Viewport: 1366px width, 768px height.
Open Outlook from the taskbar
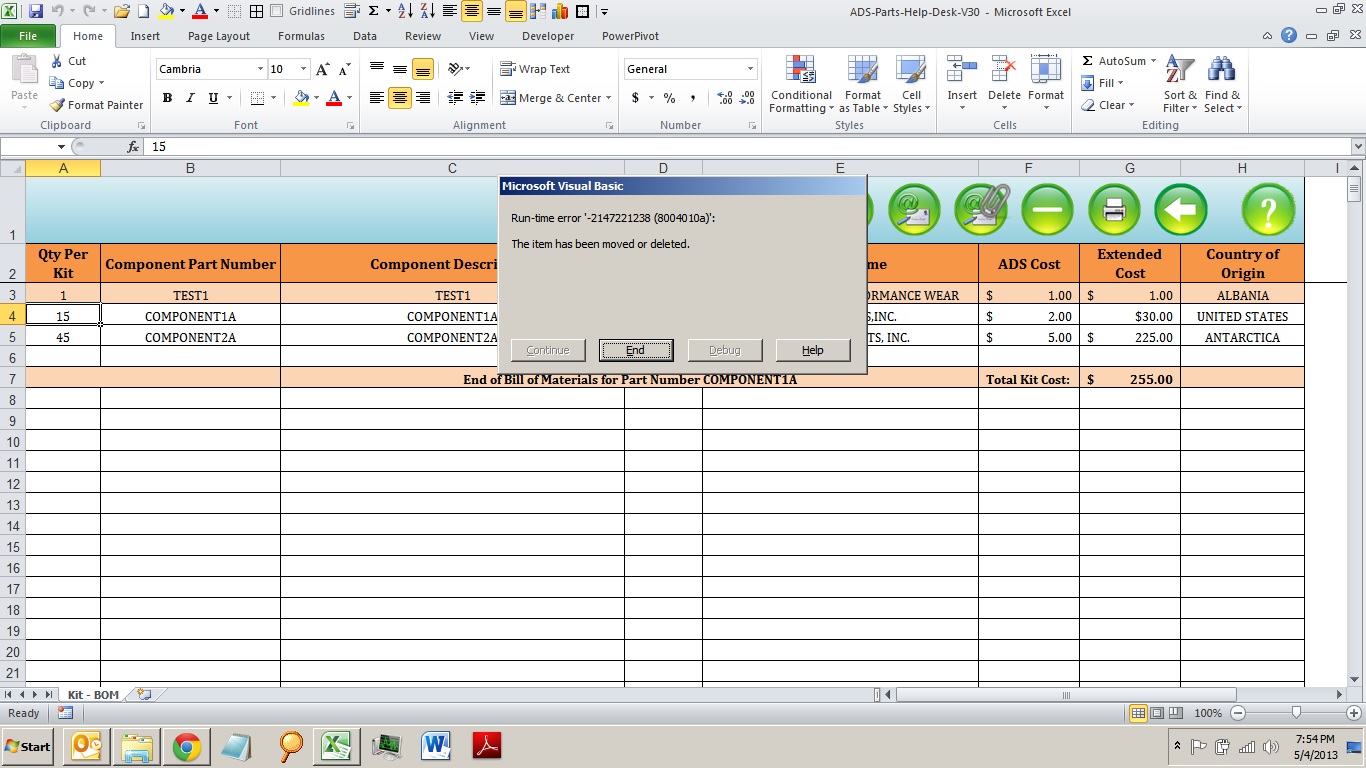click(85, 746)
